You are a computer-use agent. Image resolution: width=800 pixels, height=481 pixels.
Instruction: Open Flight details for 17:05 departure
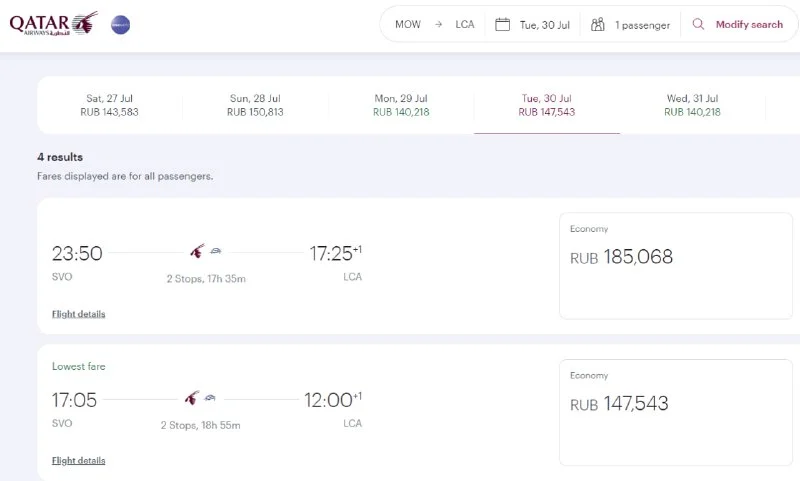coord(78,461)
